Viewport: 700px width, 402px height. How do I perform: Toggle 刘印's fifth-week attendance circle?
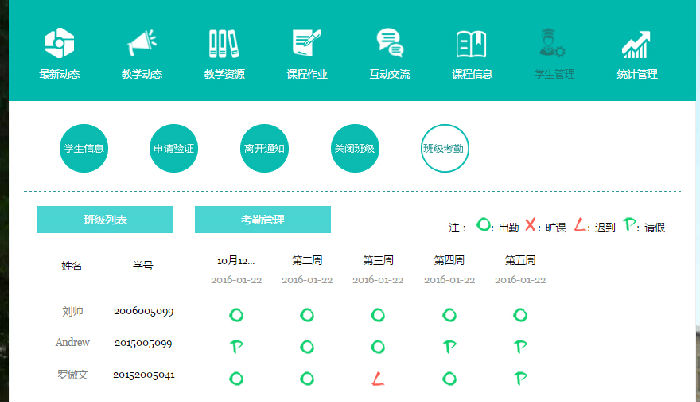click(x=519, y=315)
